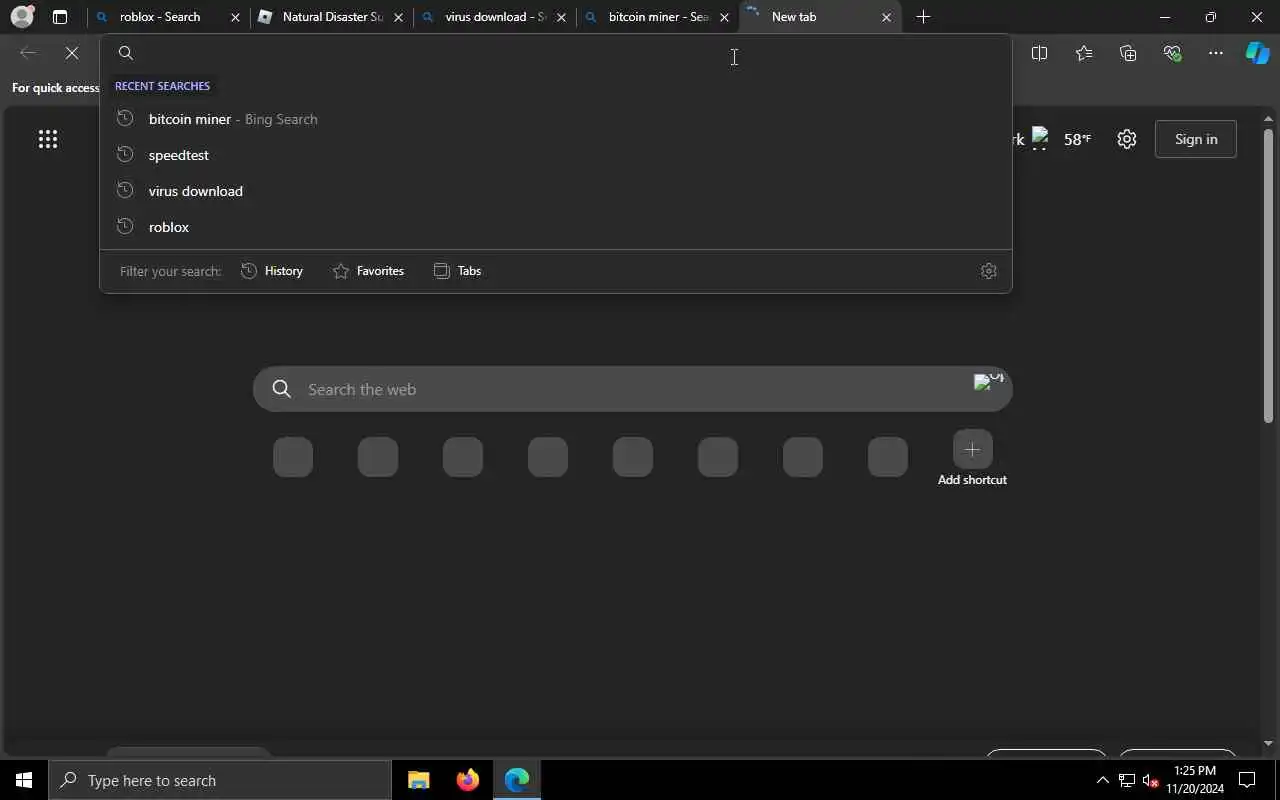Screen dimensions: 1280x800
Task: Click the page vertical scrollbar
Action: tap(1269, 275)
